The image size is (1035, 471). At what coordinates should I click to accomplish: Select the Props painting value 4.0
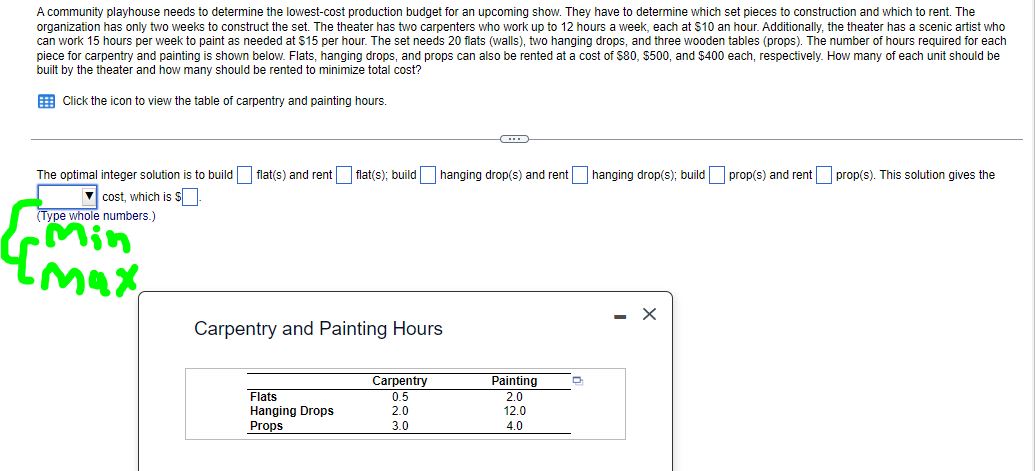tap(515, 426)
